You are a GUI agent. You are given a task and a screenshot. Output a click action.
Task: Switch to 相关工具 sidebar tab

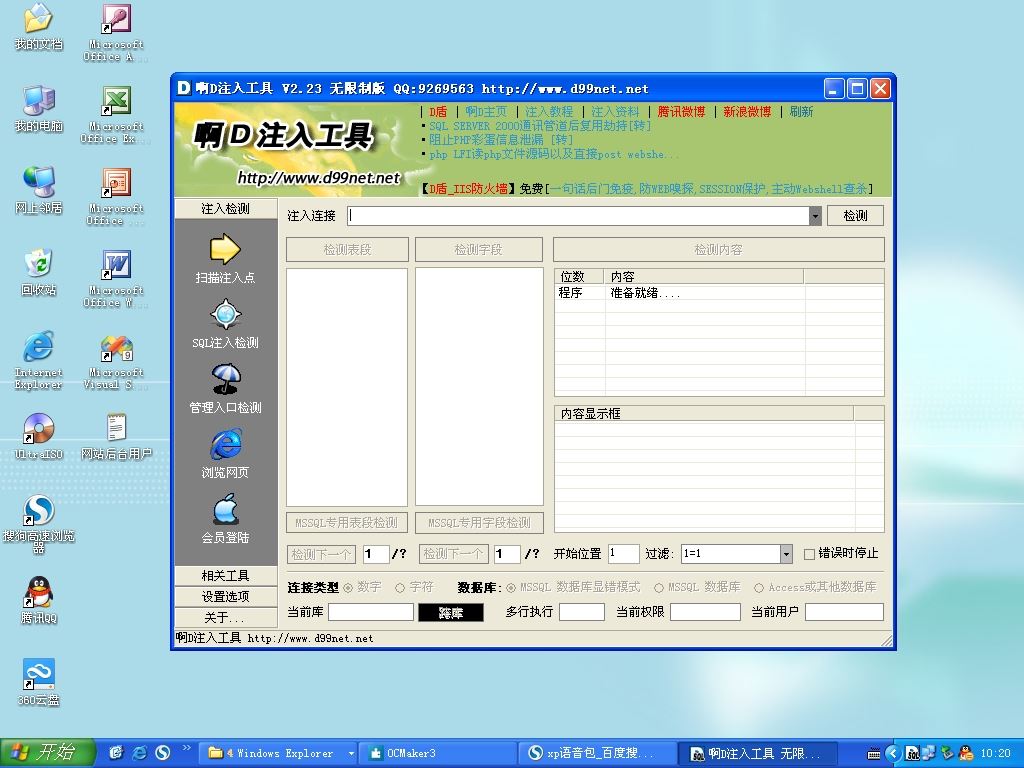click(x=226, y=575)
